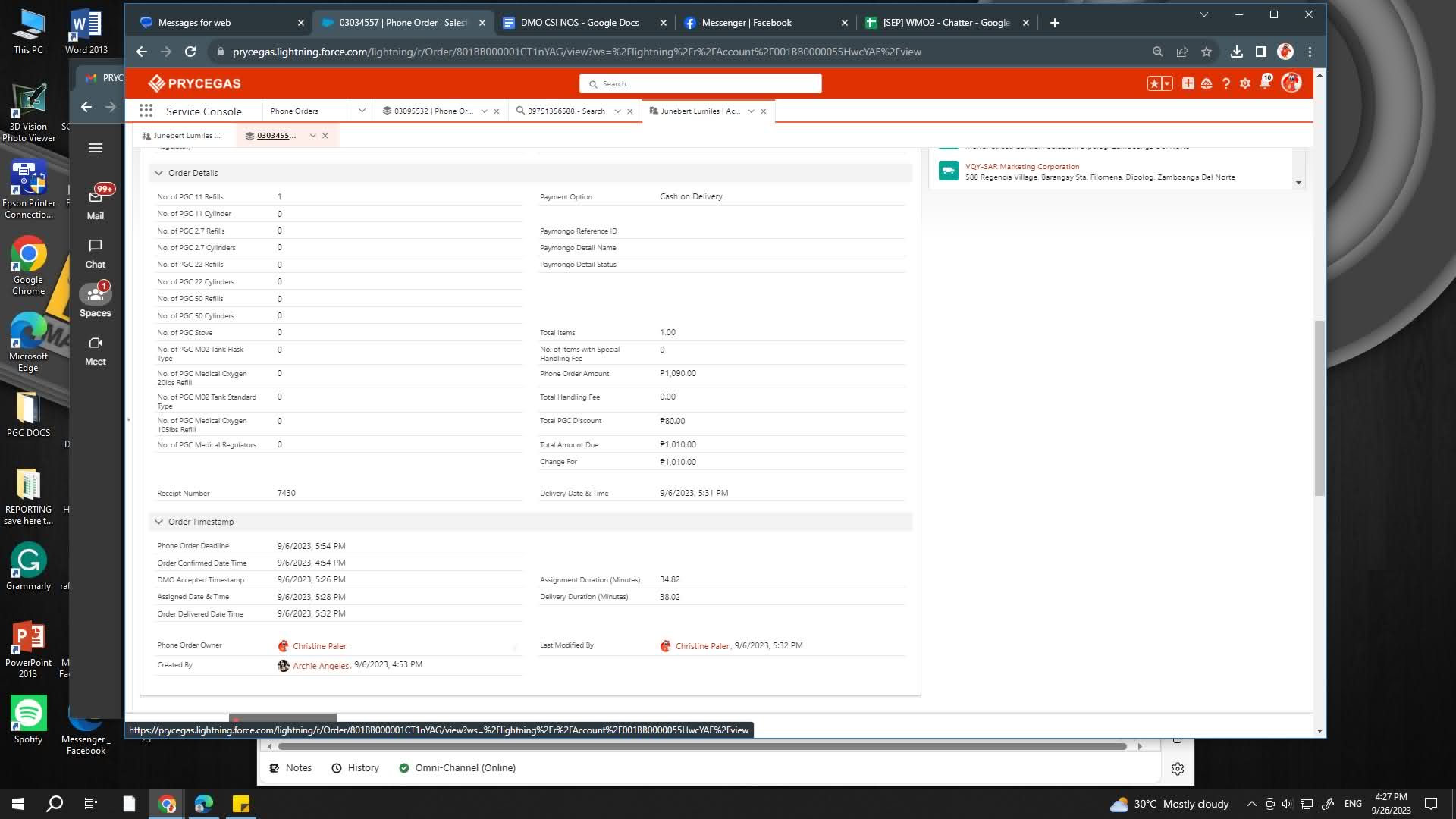Switch to 09751356588 Search workspace tab

click(x=566, y=111)
